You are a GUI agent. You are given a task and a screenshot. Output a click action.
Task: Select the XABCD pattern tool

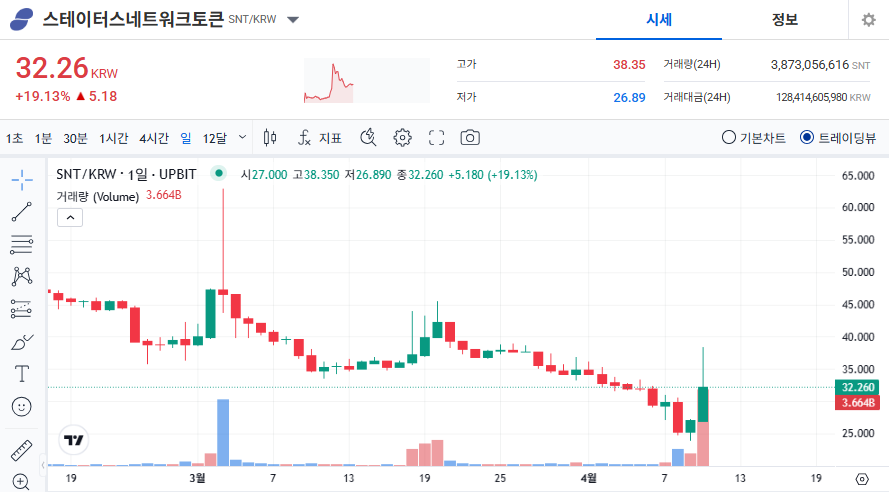click(22, 277)
